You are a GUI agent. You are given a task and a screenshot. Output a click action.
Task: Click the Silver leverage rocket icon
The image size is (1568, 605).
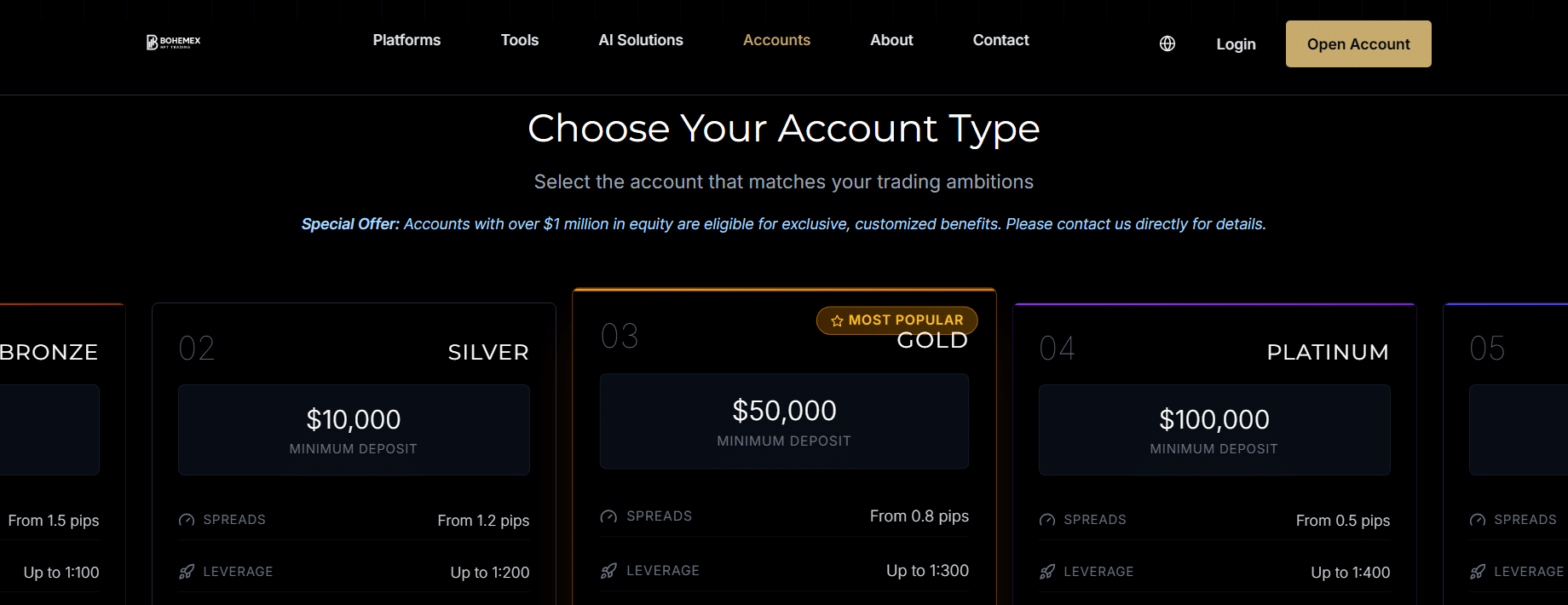[187, 572]
